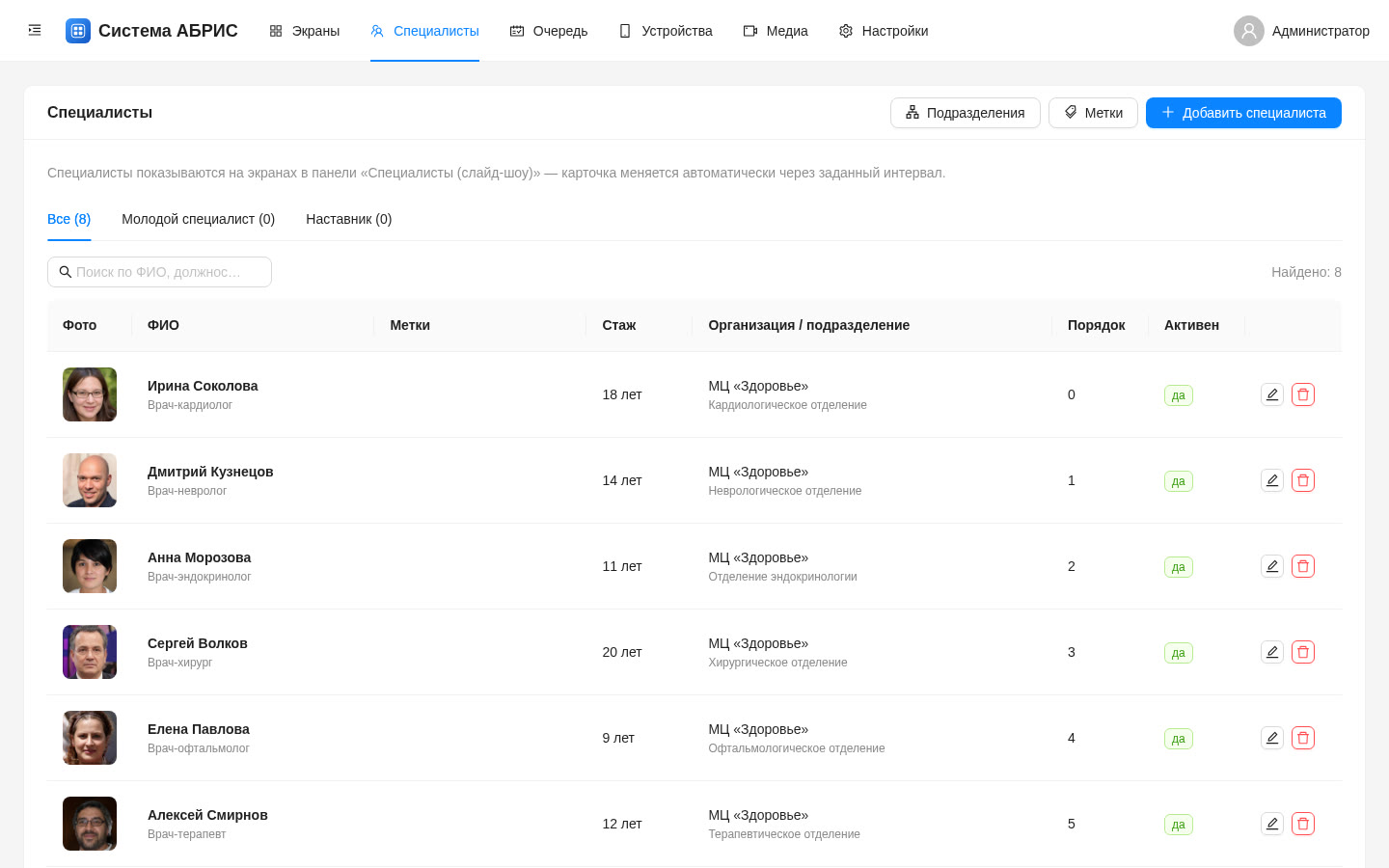Click the '20 лет' experience cell

pyautogui.click(x=622, y=652)
